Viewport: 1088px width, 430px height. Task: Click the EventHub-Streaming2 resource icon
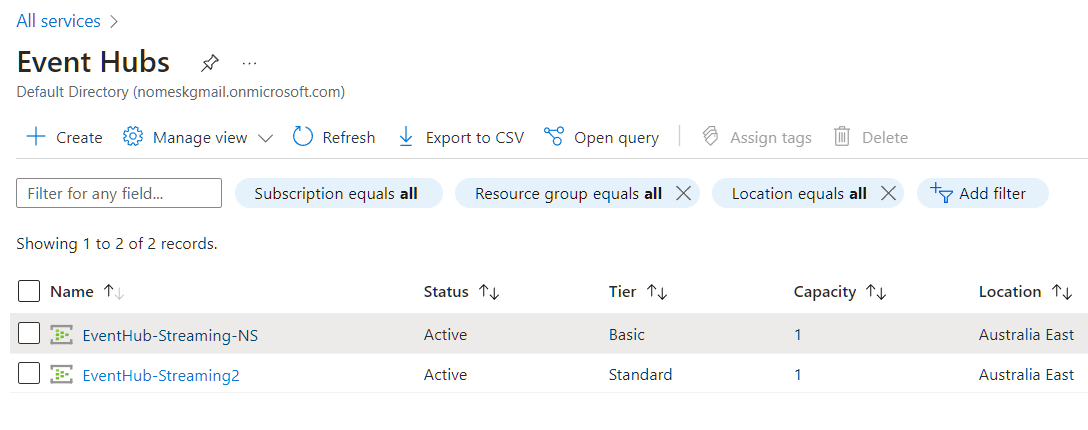(x=61, y=375)
